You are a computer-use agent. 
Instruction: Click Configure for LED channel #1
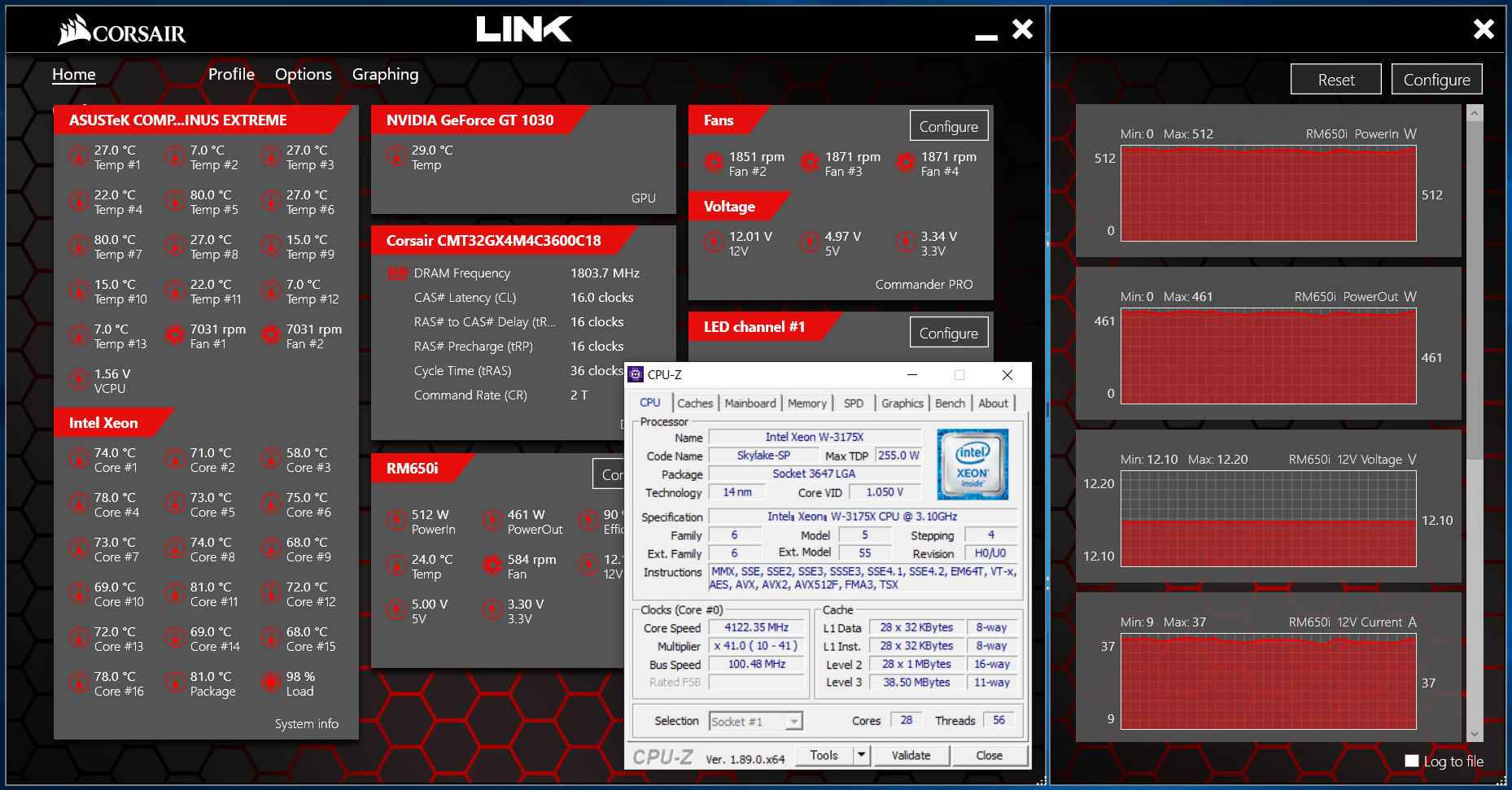[x=949, y=333]
